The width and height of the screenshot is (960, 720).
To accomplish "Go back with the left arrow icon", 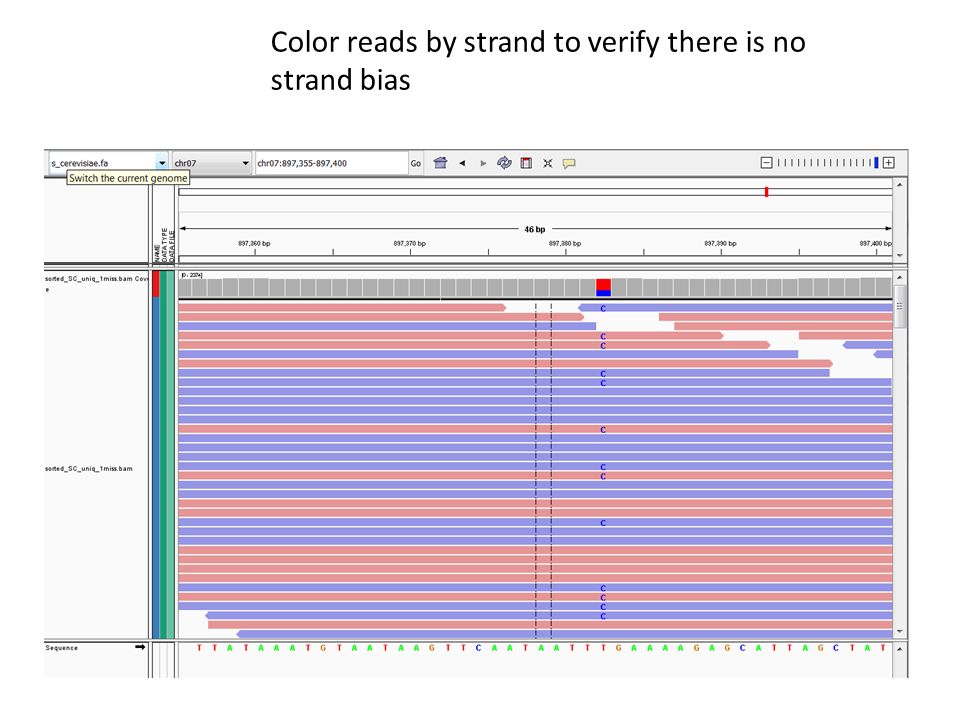I will click(462, 163).
